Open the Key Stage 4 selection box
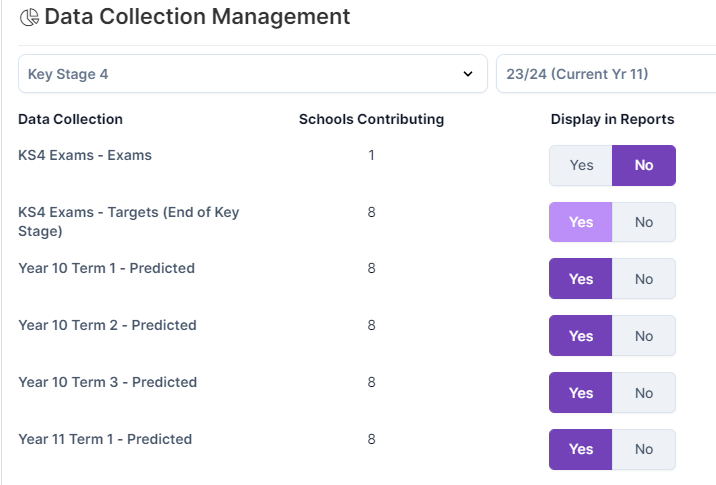Image resolution: width=716 pixels, height=485 pixels. click(x=240, y=74)
